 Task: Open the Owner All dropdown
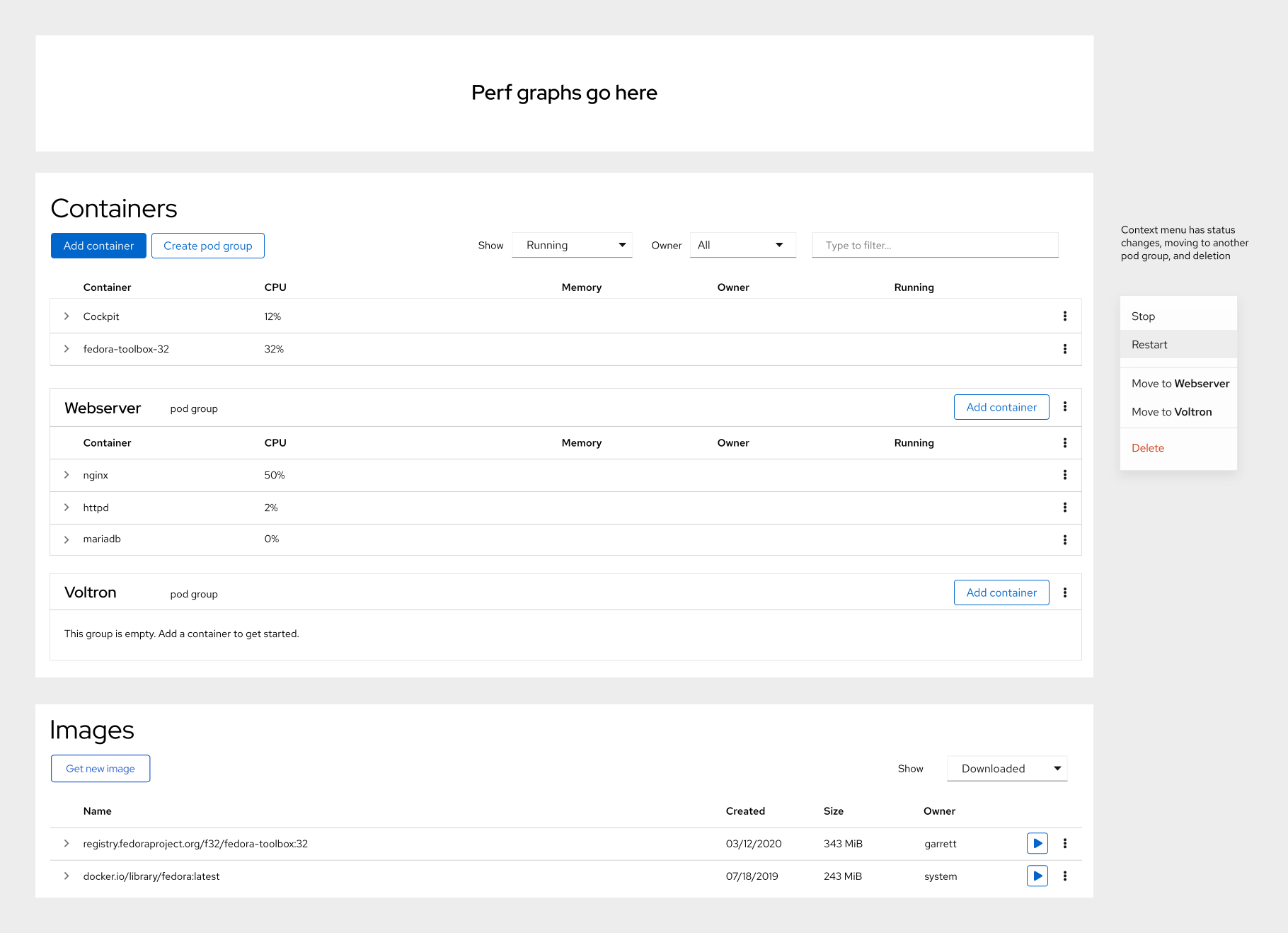coord(743,245)
